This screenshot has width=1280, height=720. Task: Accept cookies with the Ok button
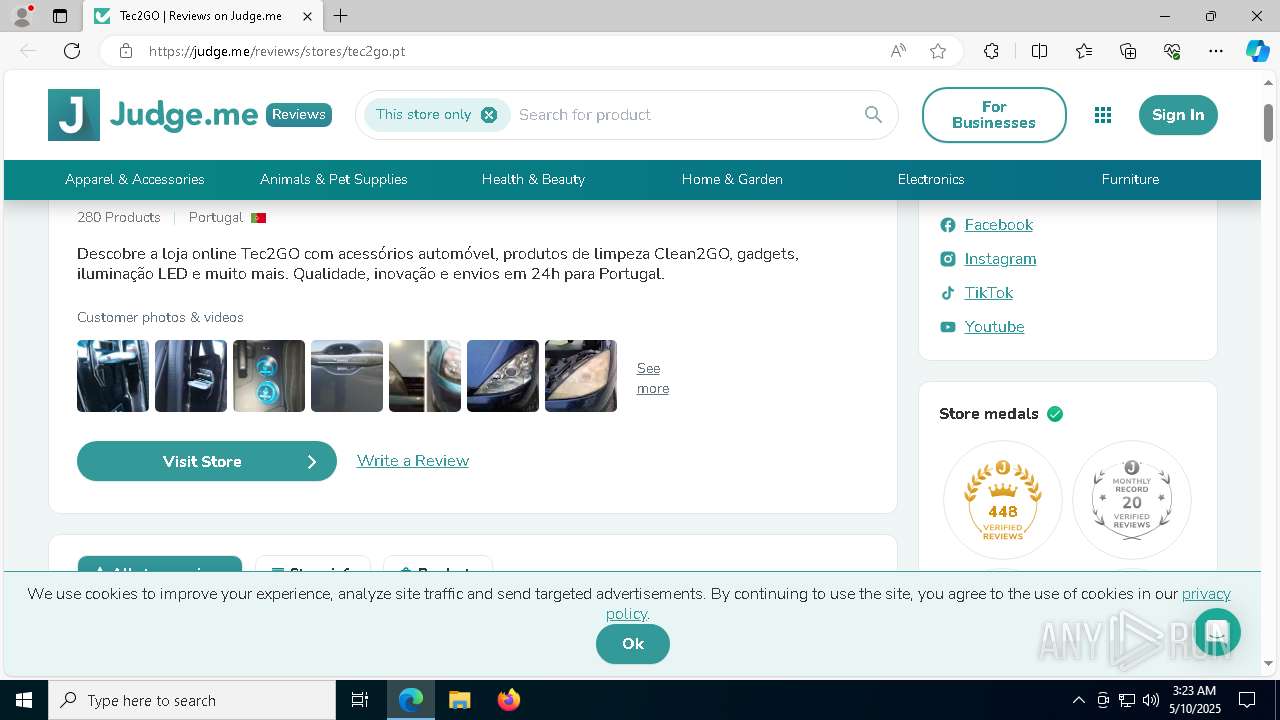(x=633, y=644)
